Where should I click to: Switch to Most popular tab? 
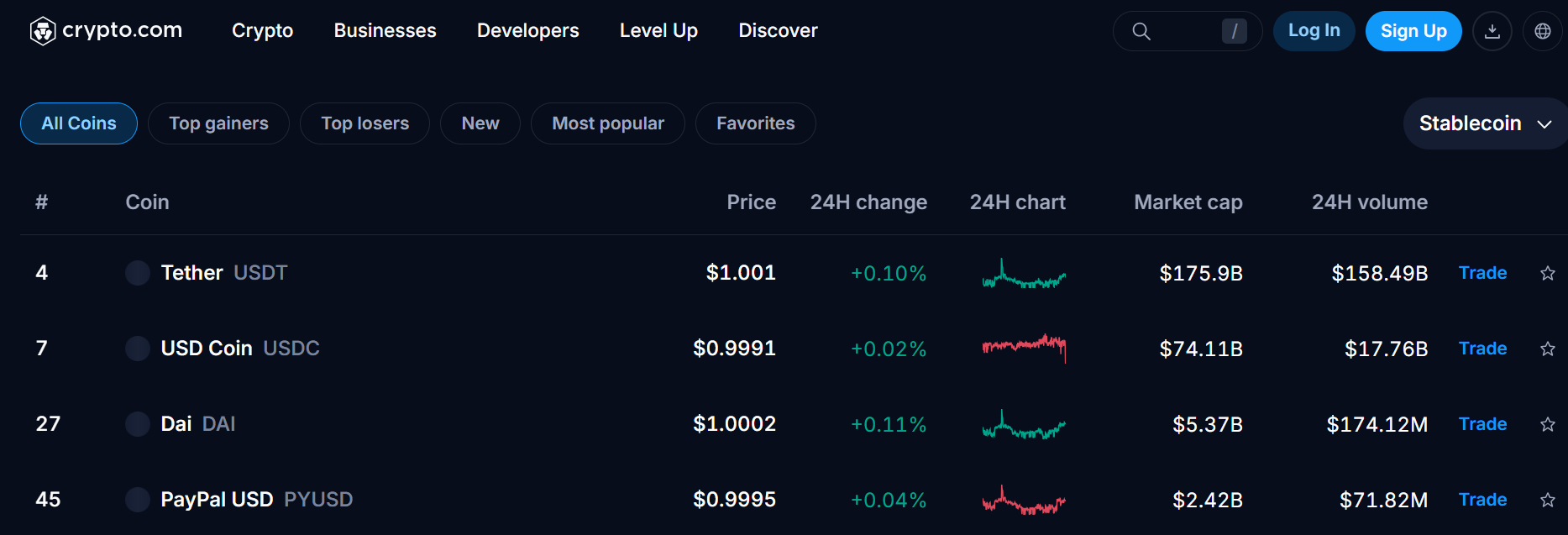(608, 123)
